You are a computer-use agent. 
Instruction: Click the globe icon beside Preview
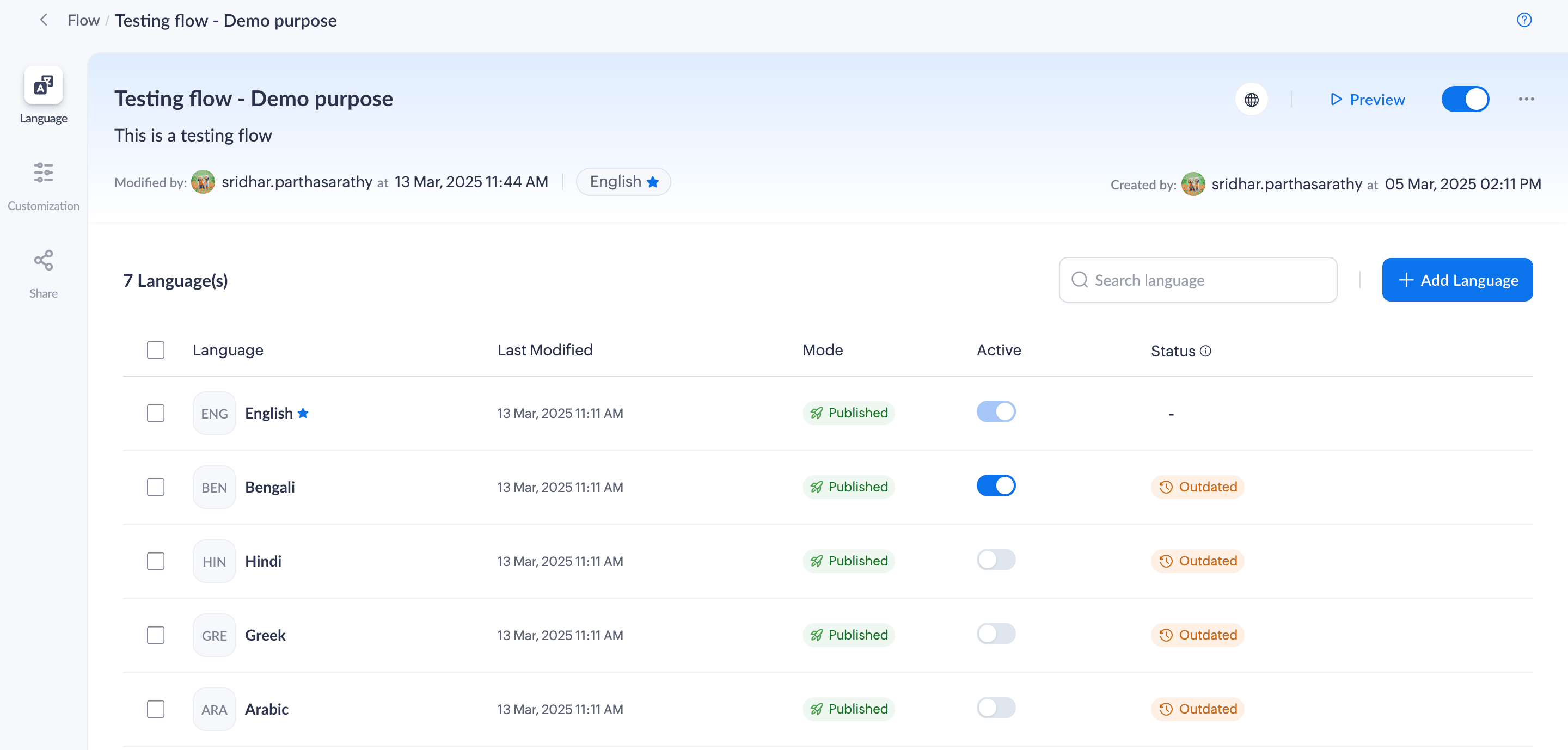(x=1251, y=100)
